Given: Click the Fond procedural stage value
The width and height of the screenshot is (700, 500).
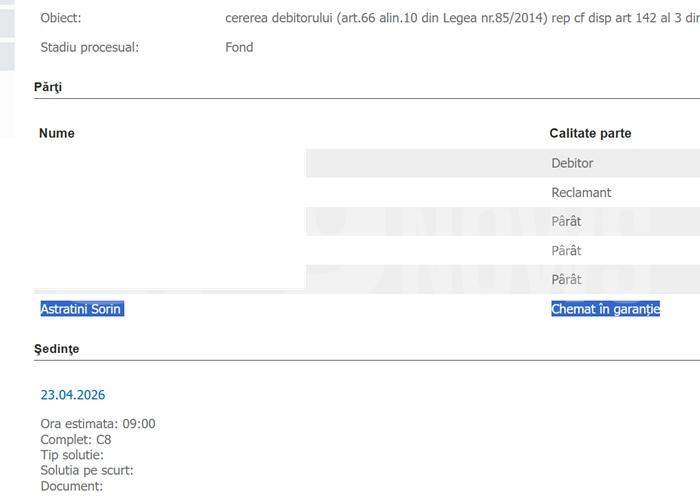Looking at the screenshot, I should [239, 47].
